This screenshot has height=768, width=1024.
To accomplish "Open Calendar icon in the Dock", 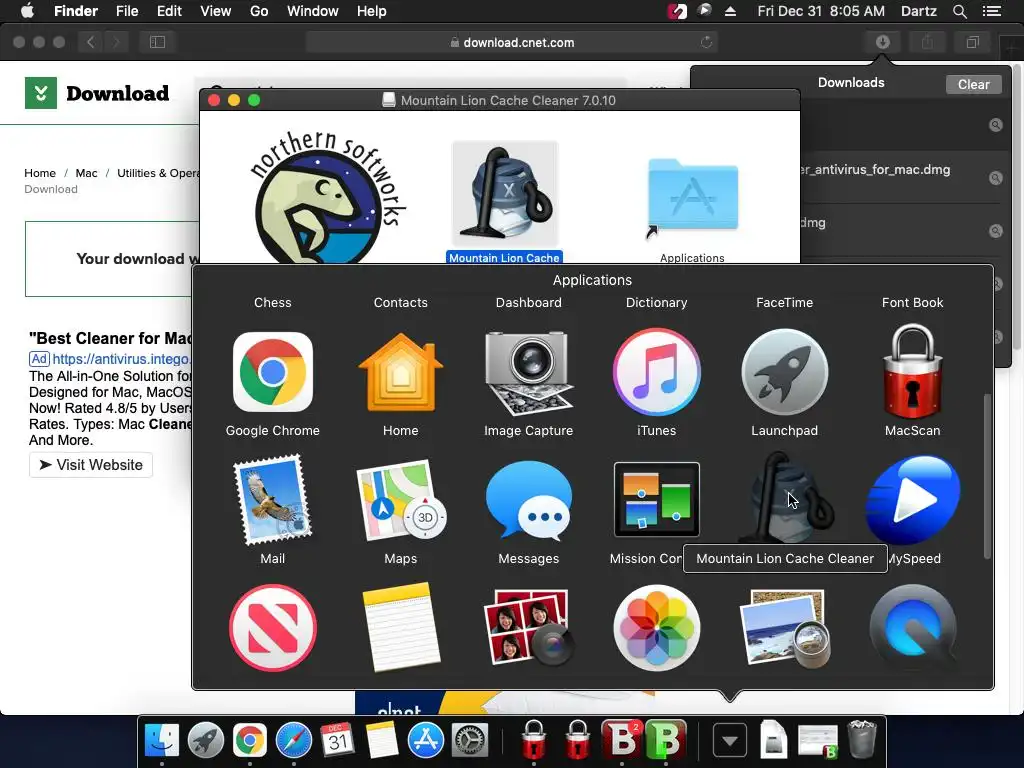I will point(338,741).
